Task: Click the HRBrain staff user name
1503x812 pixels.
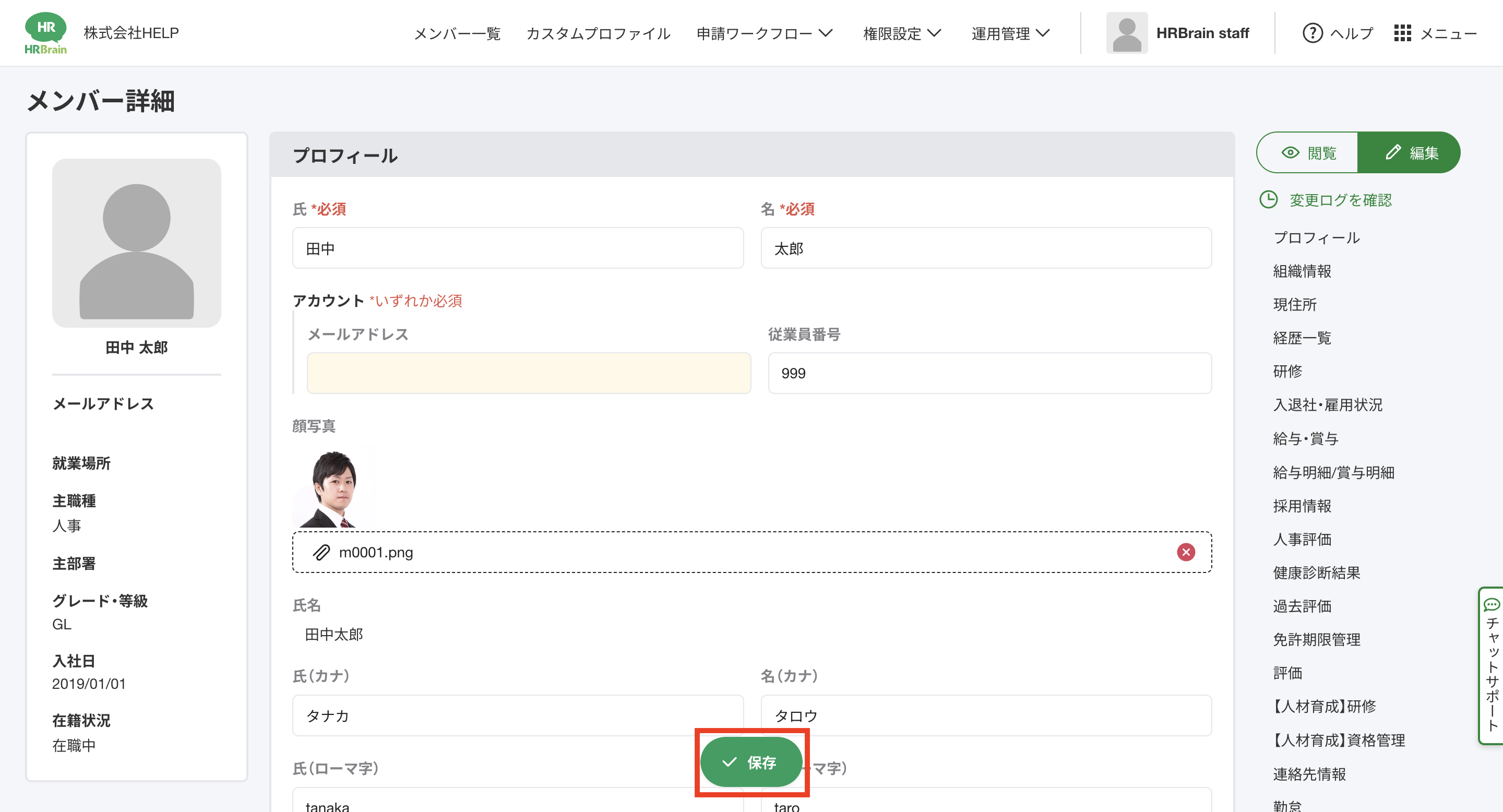Action: 1202,33
